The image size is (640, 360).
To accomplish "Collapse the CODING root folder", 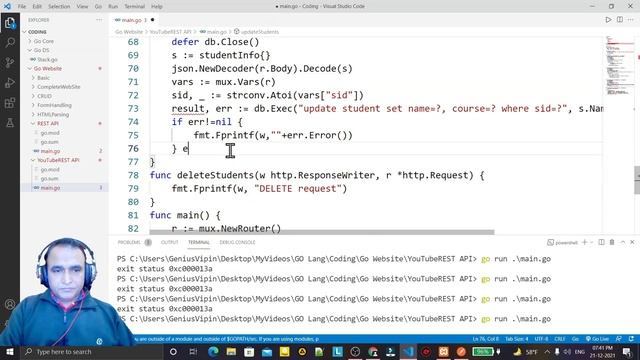I will tap(37, 32).
